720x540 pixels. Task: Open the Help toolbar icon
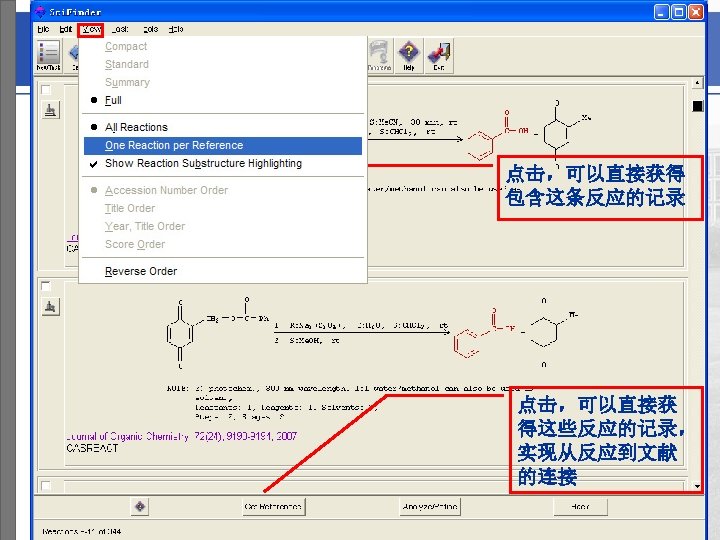coord(409,56)
